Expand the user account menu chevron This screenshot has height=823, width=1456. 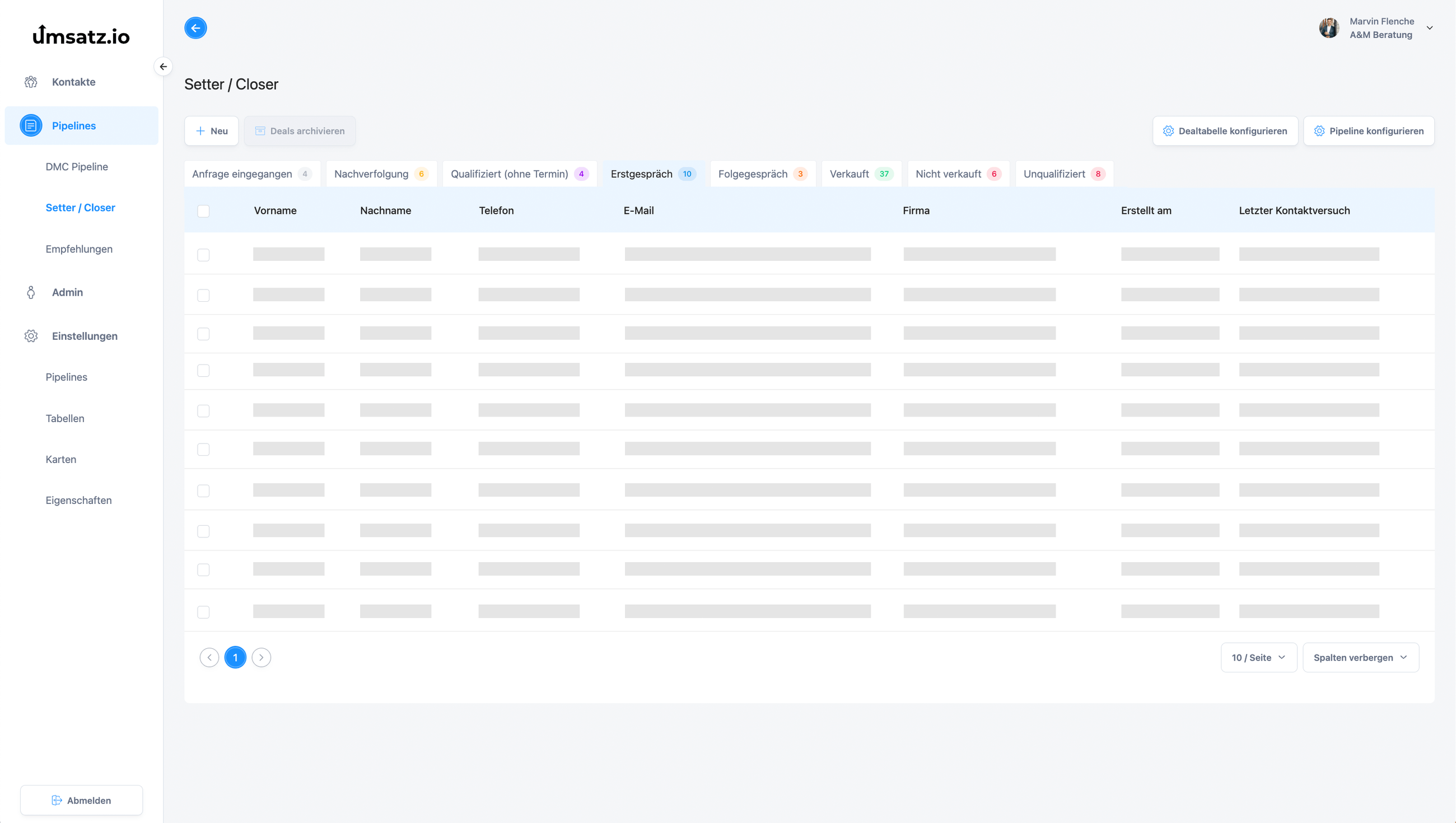1430,27
